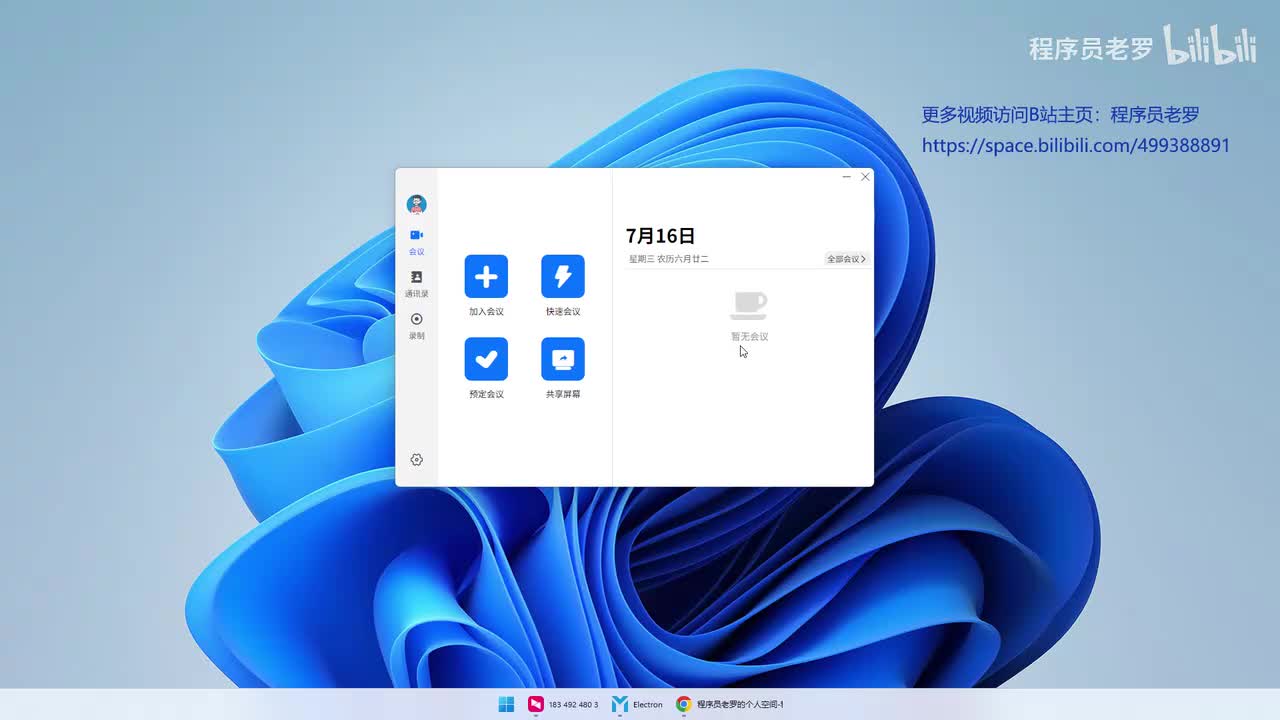Click the 预定会议 checkmark icon
The image size is (1280, 720).
point(486,359)
